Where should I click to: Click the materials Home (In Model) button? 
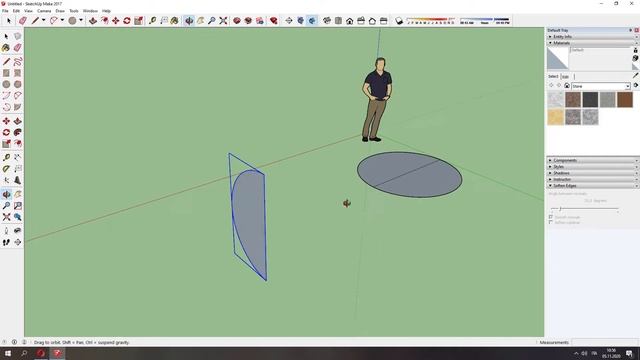coord(567,86)
